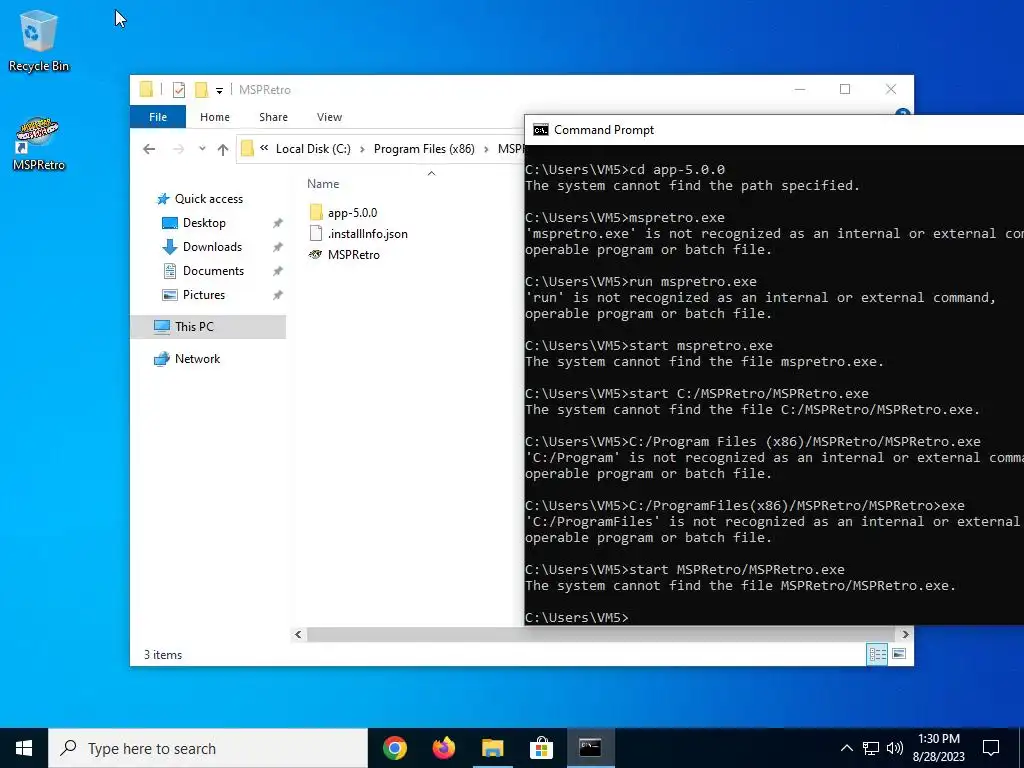Open Customize Quick Access Toolbar dropdown

point(219,90)
